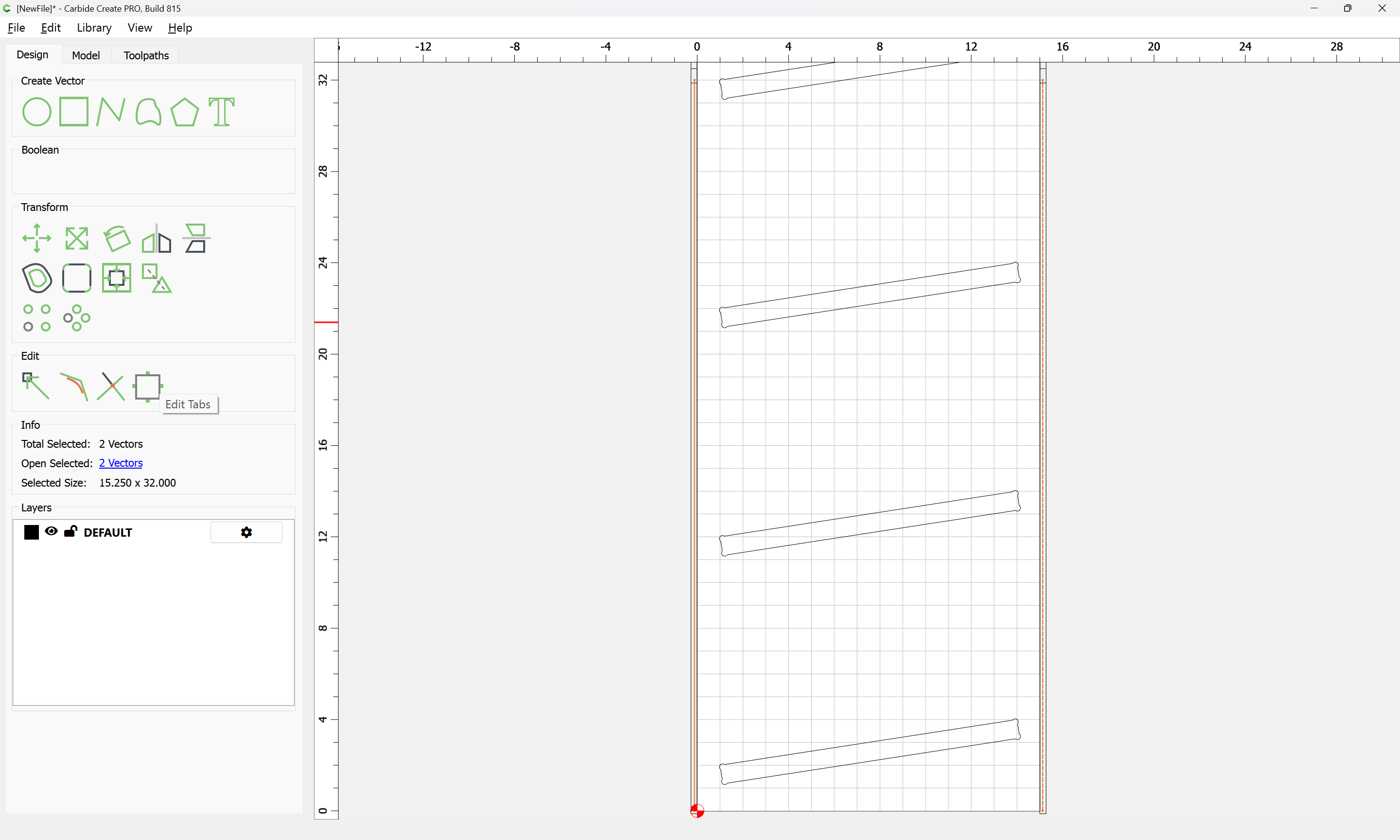
Task: Click the red origin marker on canvas
Action: pos(697,810)
